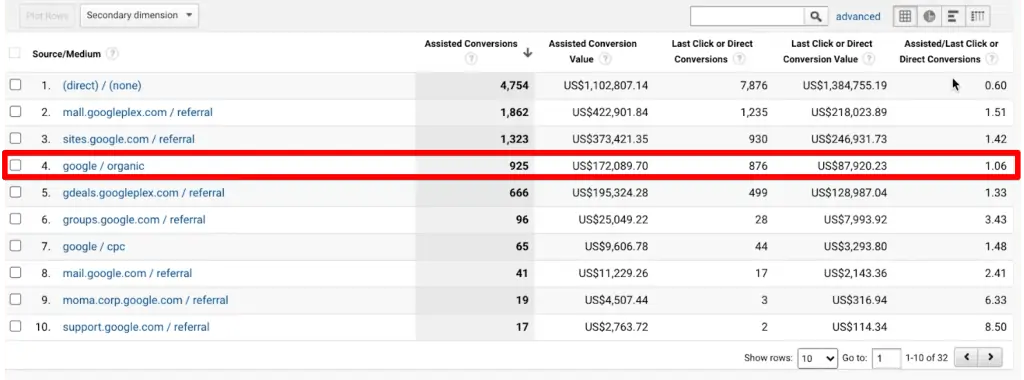Open sites.google.com / referral link
This screenshot has width=1024, height=380.
(129, 139)
